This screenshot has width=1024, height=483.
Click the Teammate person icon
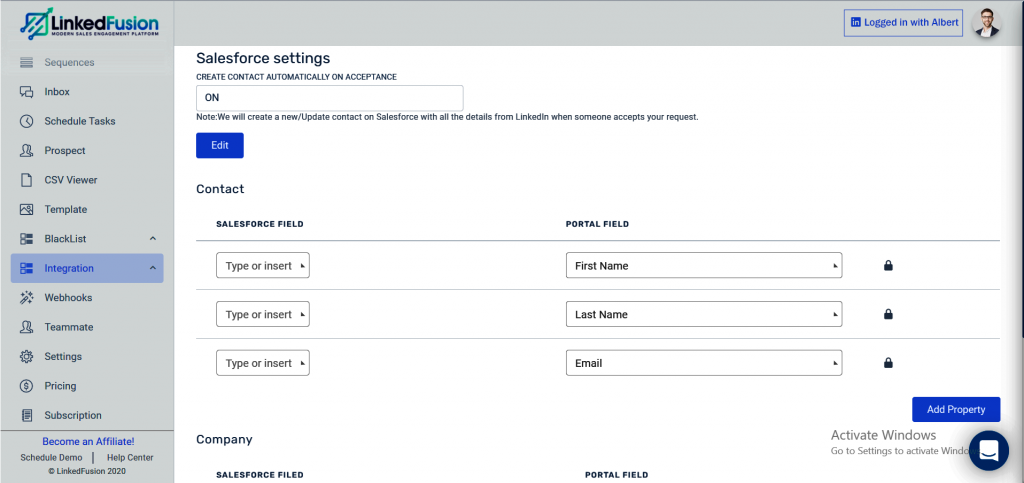point(26,327)
